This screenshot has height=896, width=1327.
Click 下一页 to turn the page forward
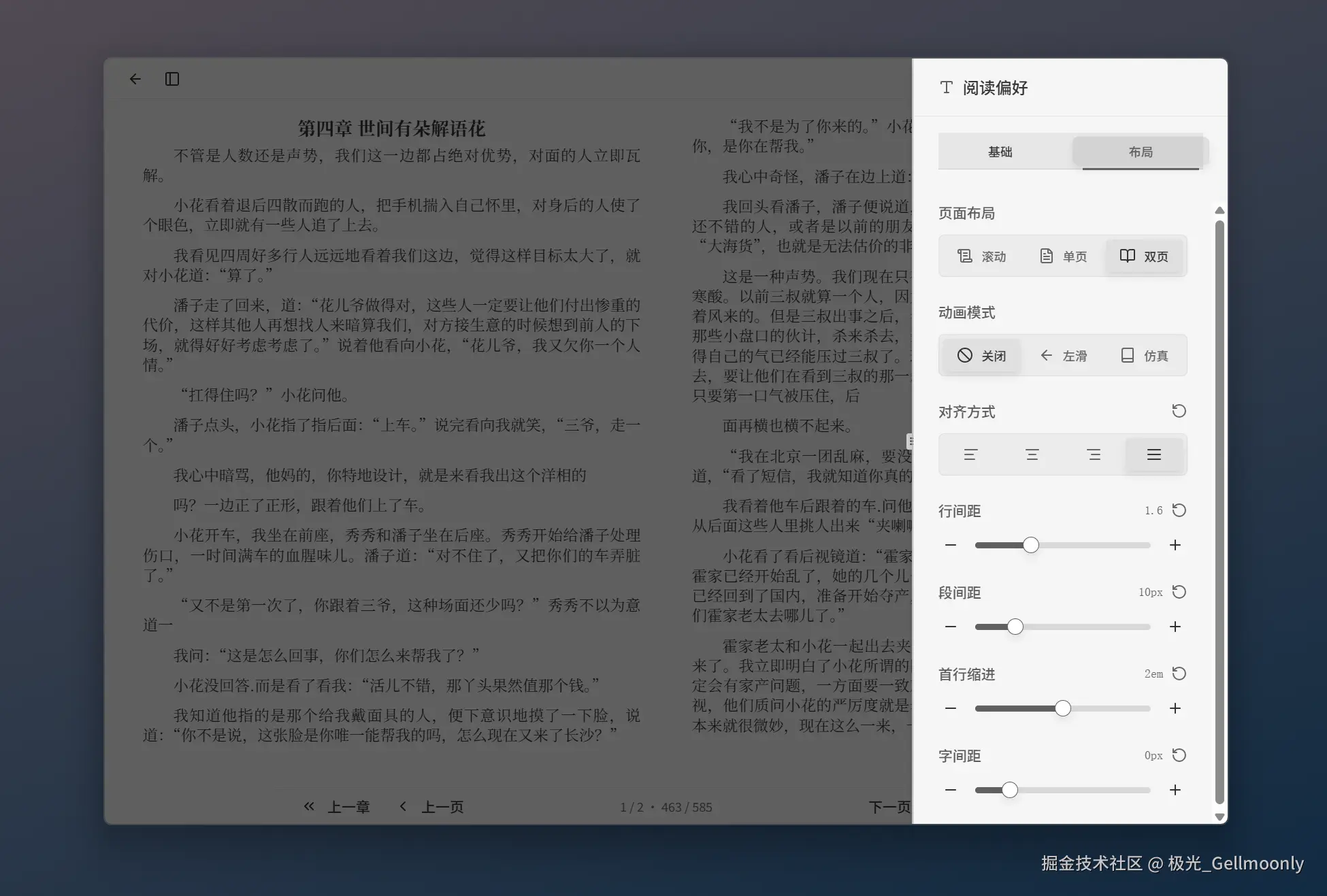[x=890, y=807]
